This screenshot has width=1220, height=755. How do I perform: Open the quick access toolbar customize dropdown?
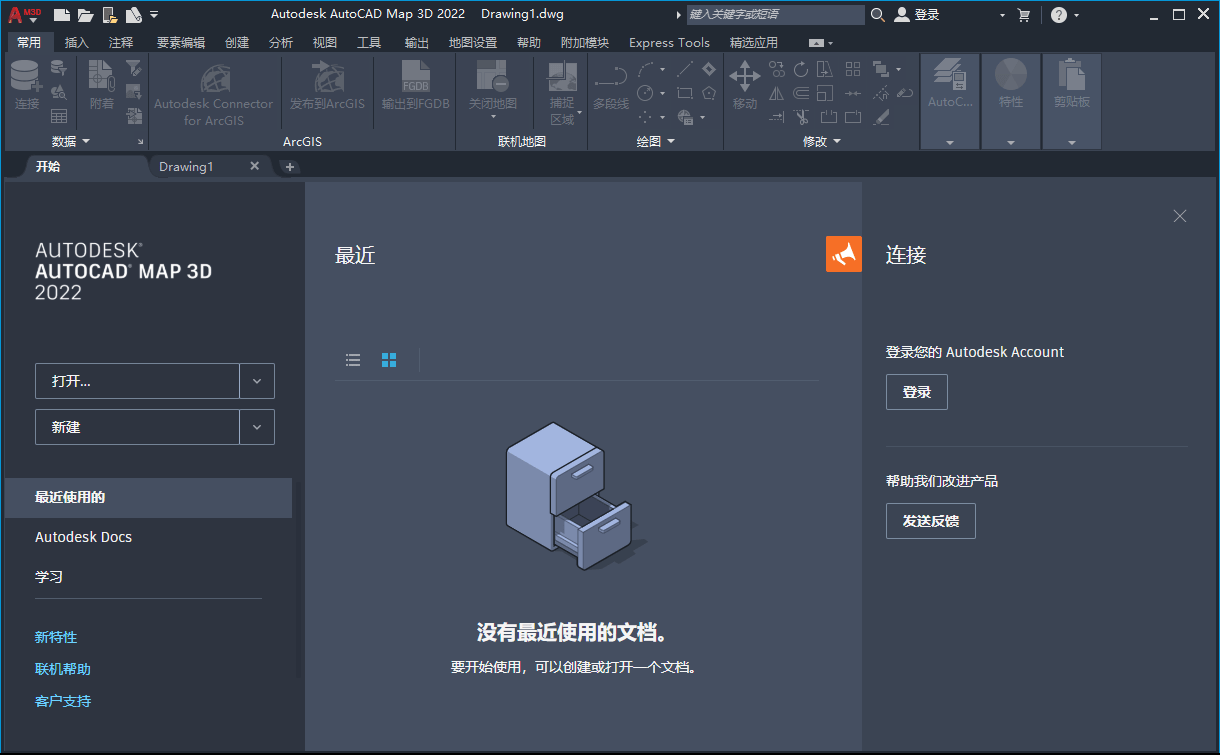154,15
